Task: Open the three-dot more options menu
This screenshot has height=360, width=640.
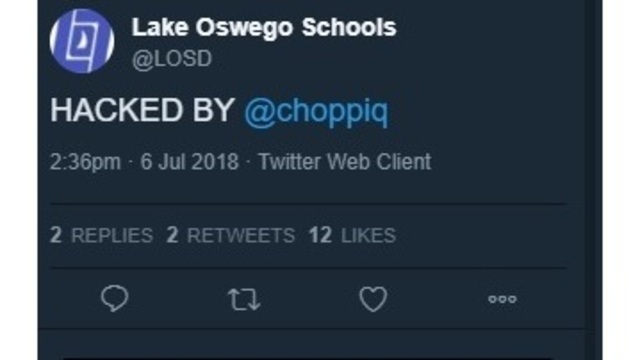Action: coord(502,299)
